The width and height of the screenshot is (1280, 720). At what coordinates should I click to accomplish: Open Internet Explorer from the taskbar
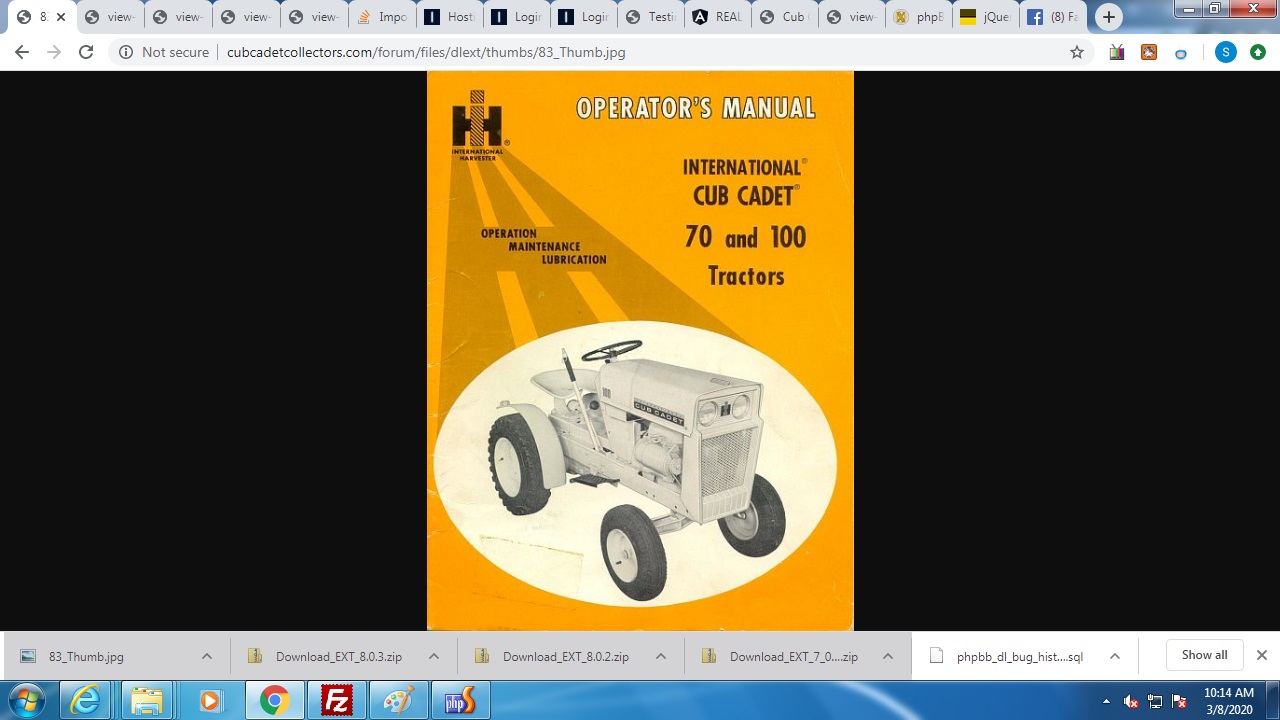tap(86, 701)
